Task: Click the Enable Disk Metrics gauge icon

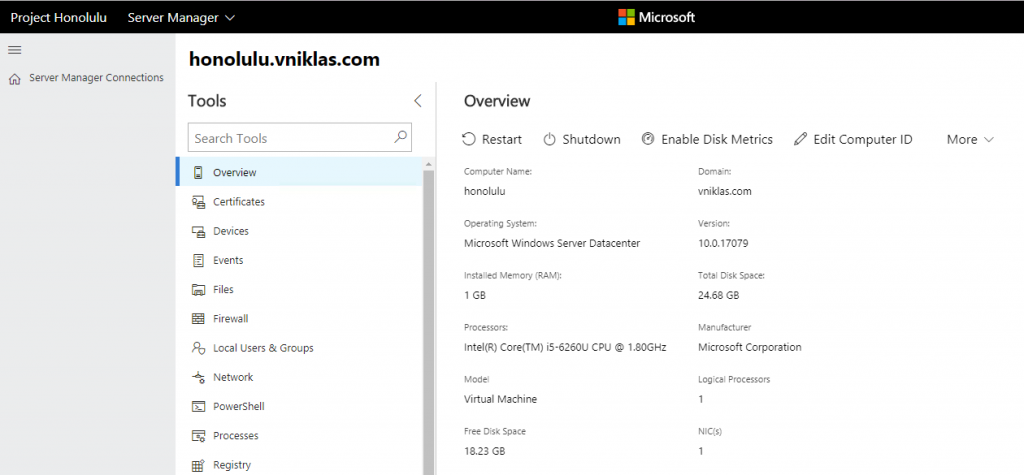Action: click(x=648, y=139)
